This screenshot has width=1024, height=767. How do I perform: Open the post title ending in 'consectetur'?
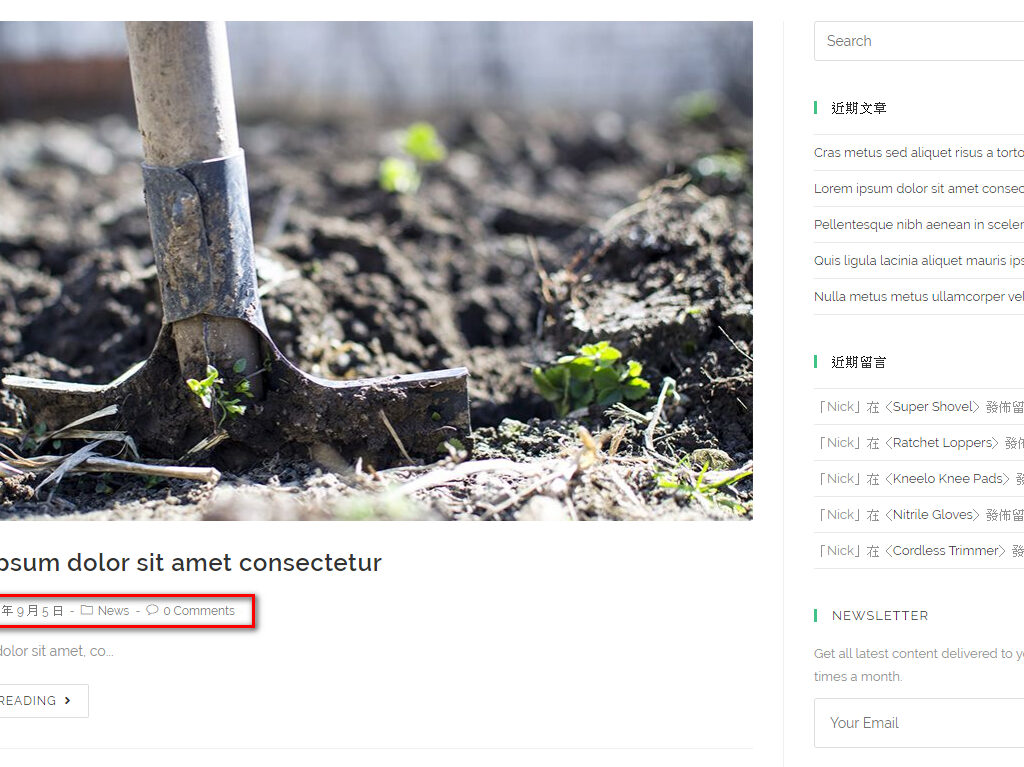[191, 563]
